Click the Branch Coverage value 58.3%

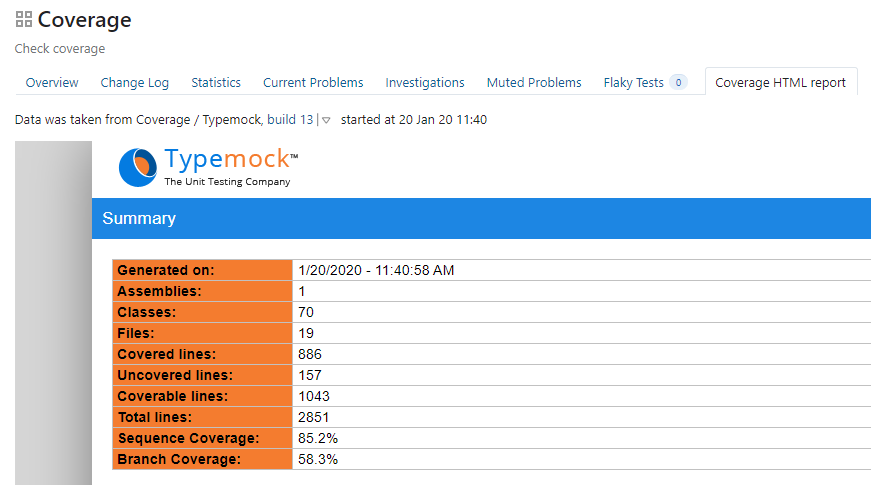318,459
